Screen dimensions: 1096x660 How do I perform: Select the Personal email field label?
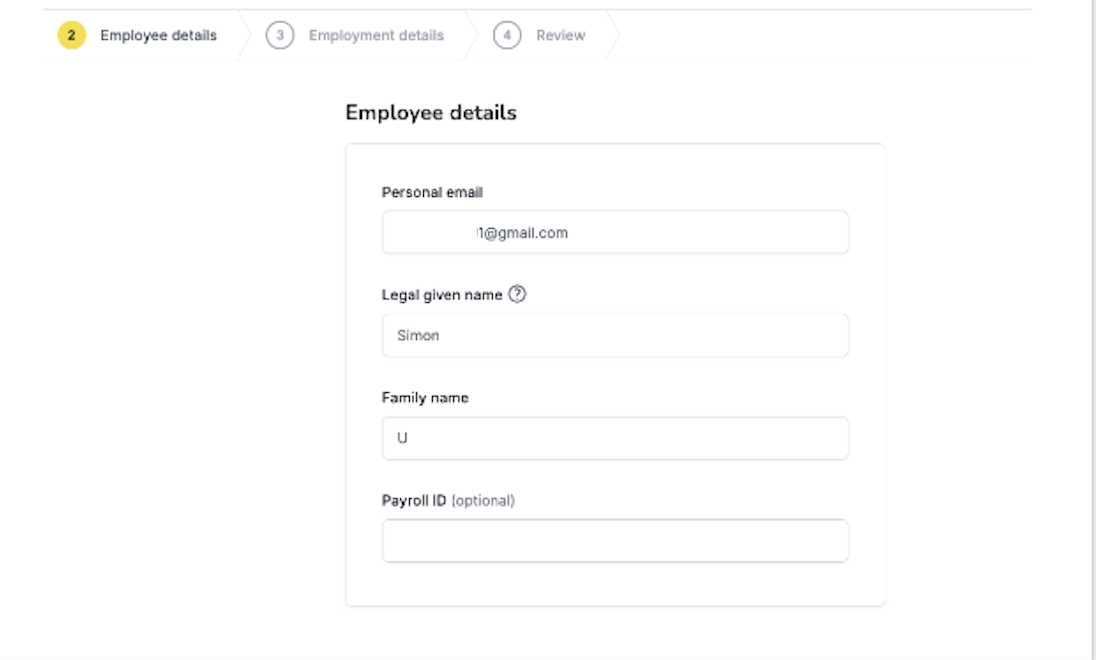432,192
